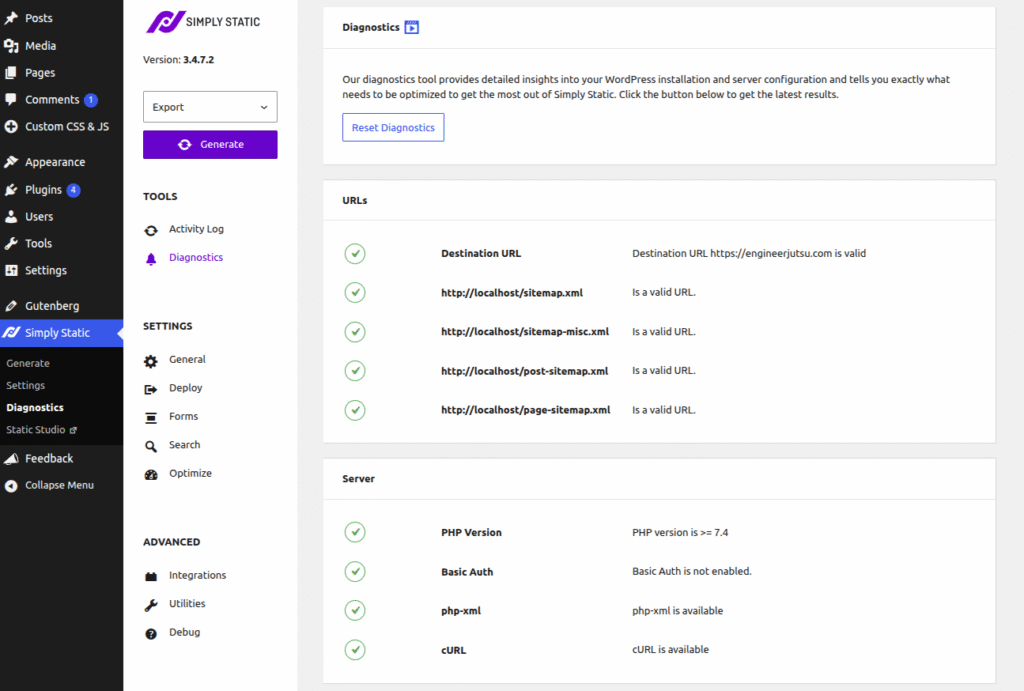This screenshot has width=1024, height=691.
Task: Click the Diagnostics video tutorial icon
Action: (x=411, y=28)
